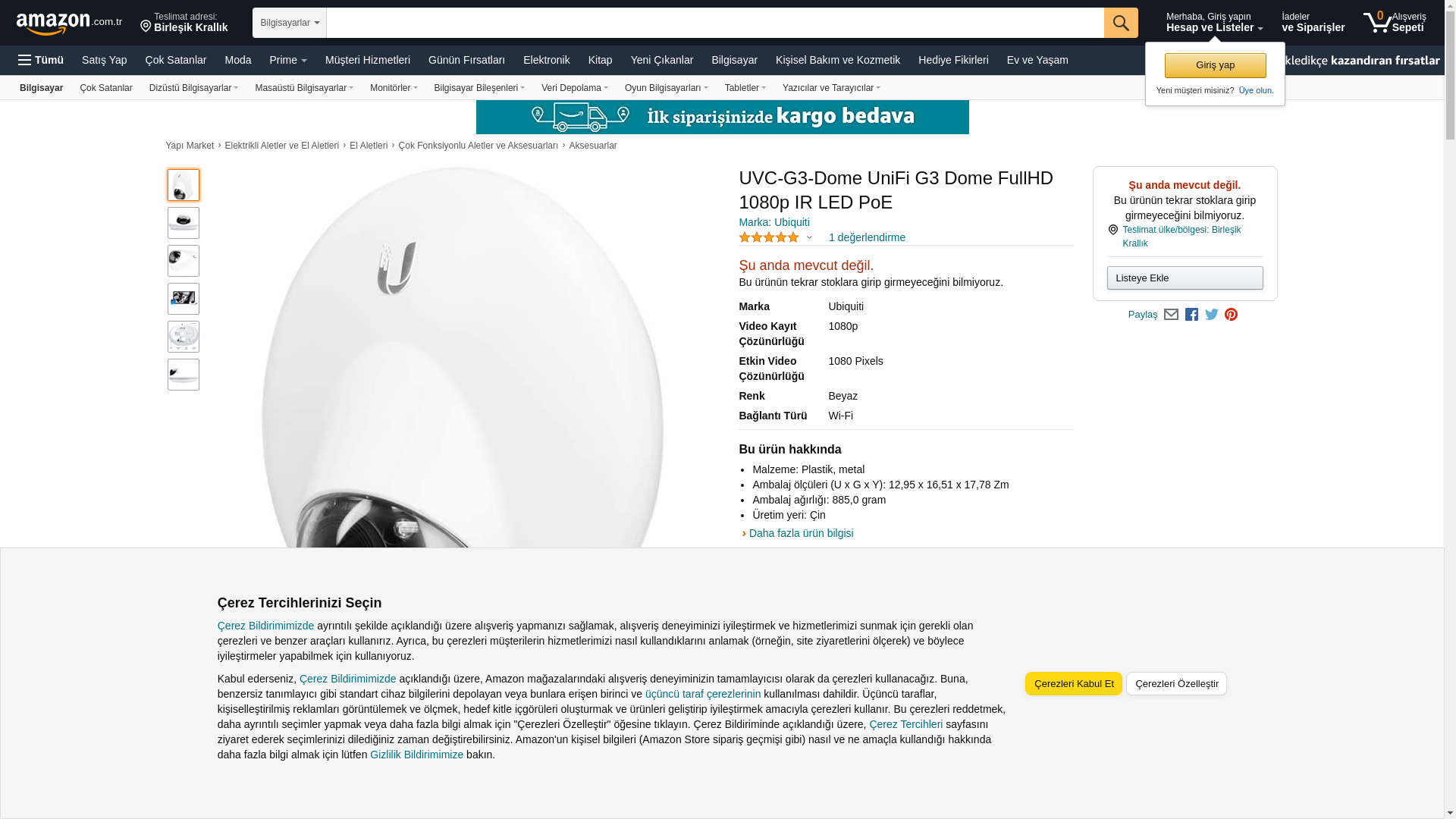Open the Elektronik navigation item
This screenshot has width=1456, height=819.
tap(546, 60)
